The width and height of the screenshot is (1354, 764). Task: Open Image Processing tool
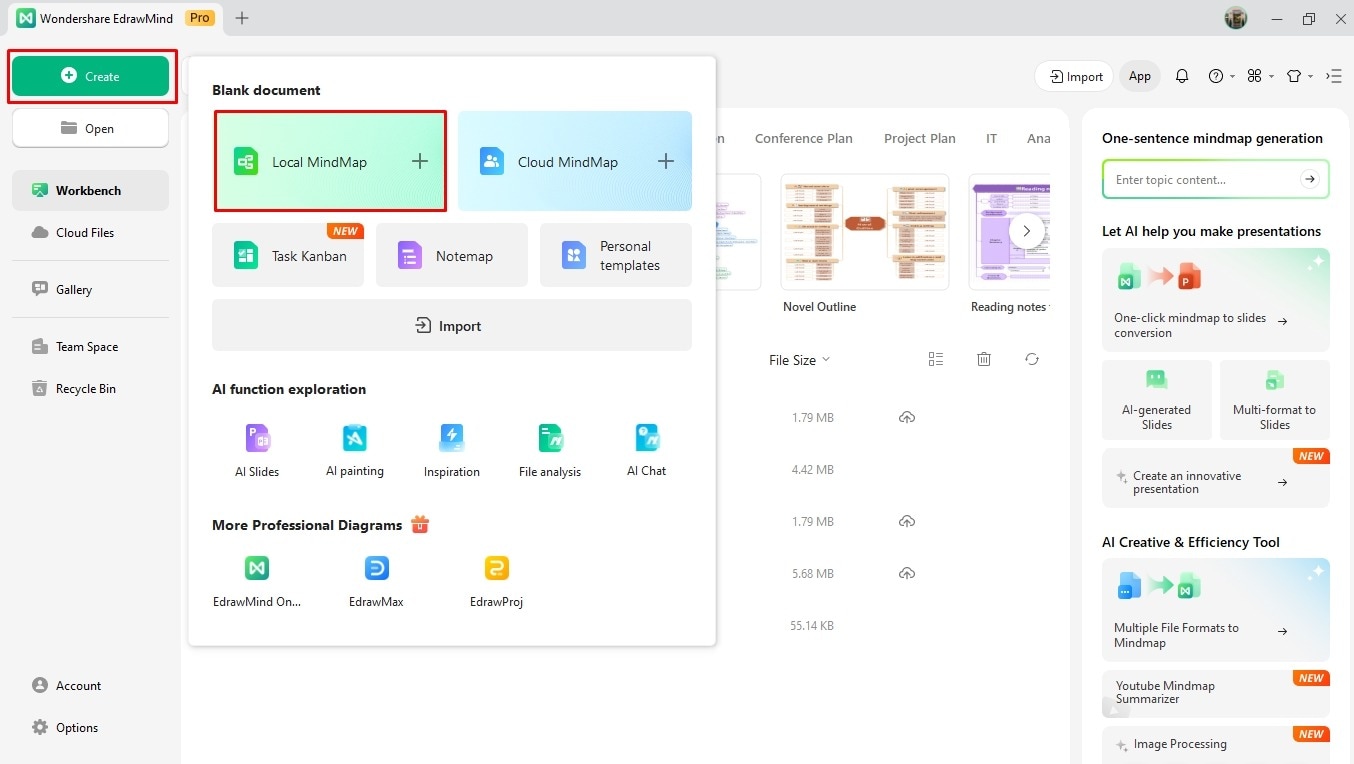(1216, 744)
